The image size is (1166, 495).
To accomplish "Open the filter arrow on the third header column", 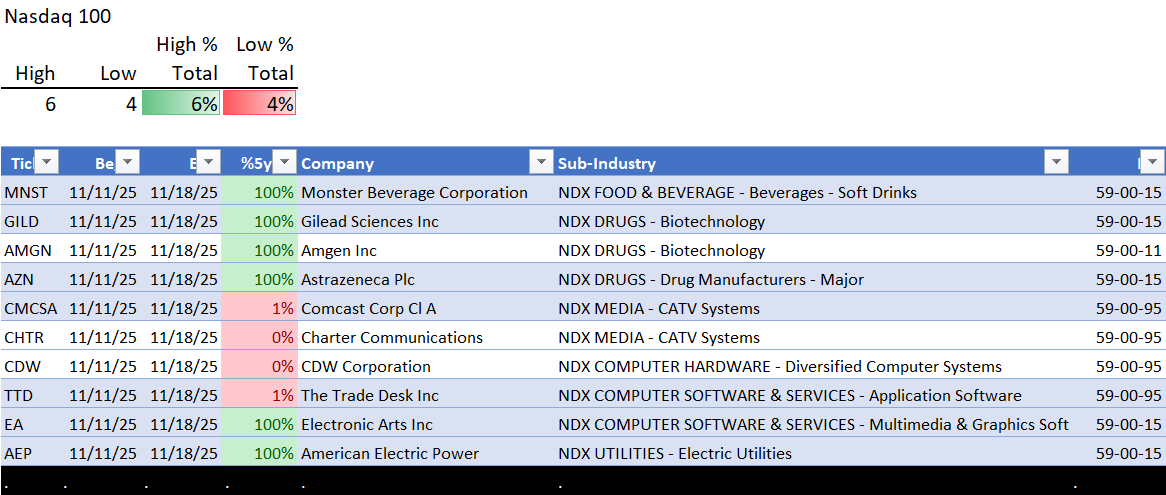I will point(208,163).
